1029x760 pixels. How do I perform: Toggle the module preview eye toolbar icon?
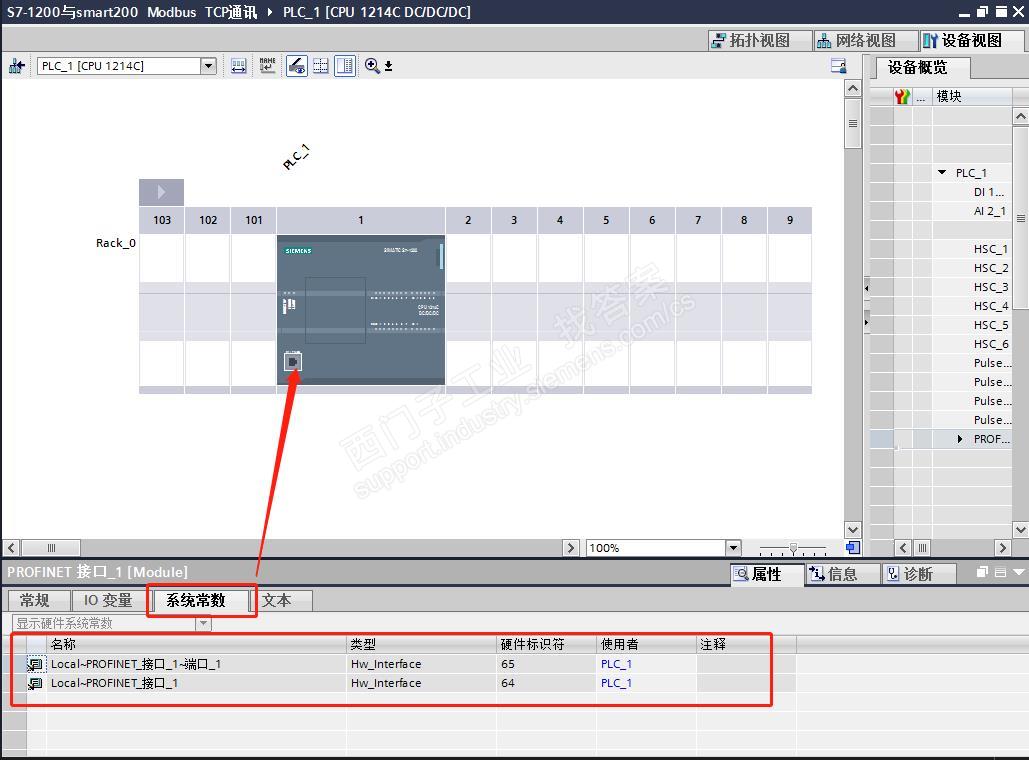(x=297, y=66)
